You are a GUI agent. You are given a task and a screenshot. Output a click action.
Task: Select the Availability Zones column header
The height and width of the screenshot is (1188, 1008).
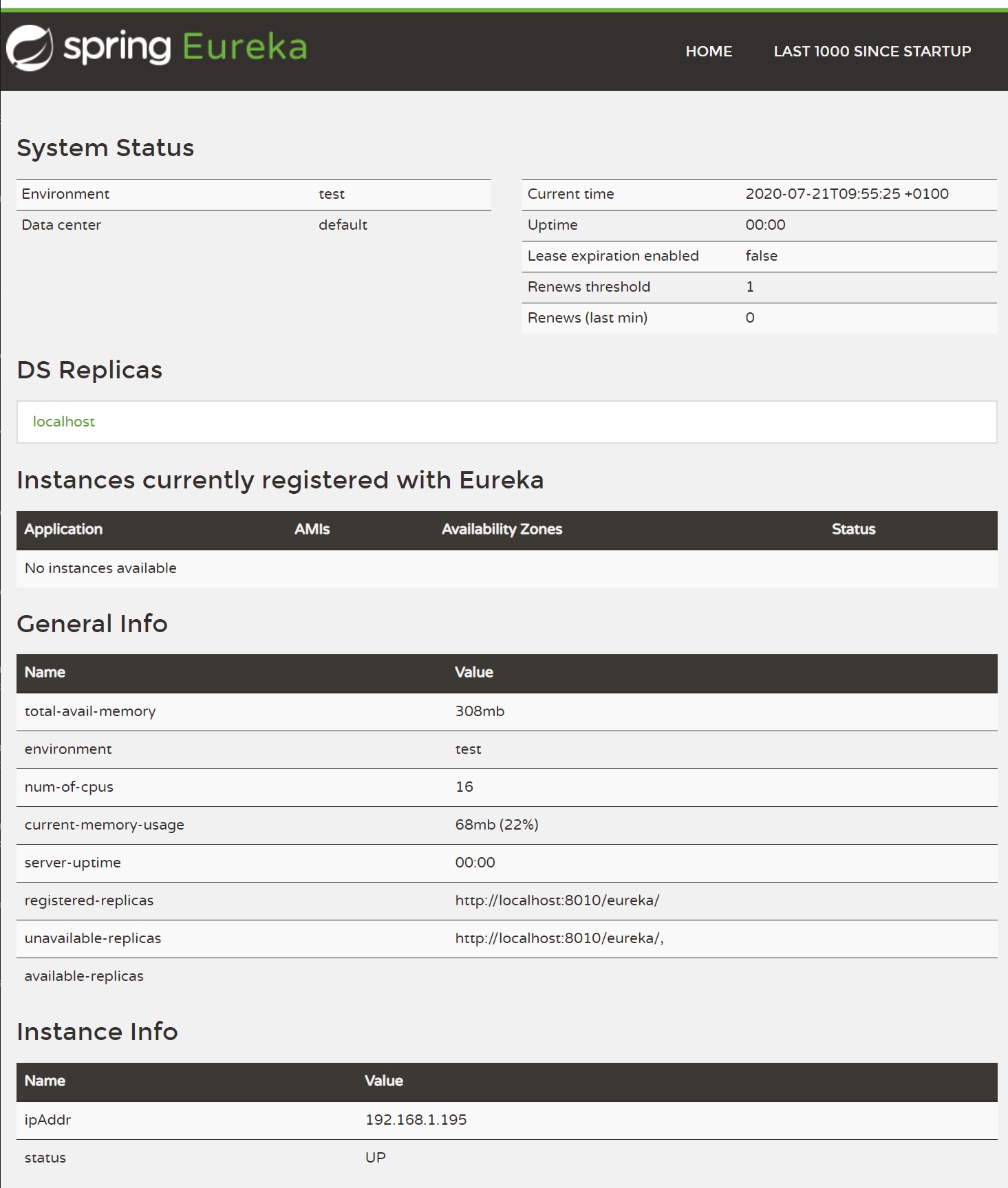point(502,530)
